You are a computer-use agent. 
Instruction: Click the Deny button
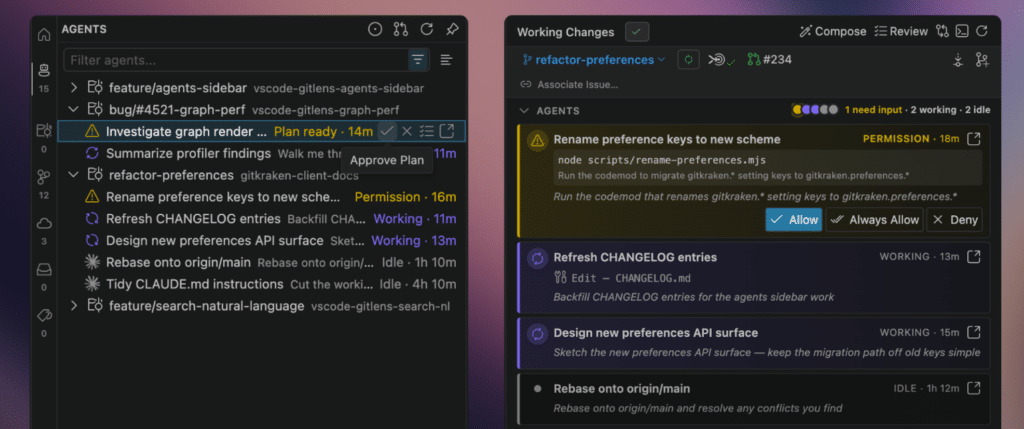click(954, 220)
